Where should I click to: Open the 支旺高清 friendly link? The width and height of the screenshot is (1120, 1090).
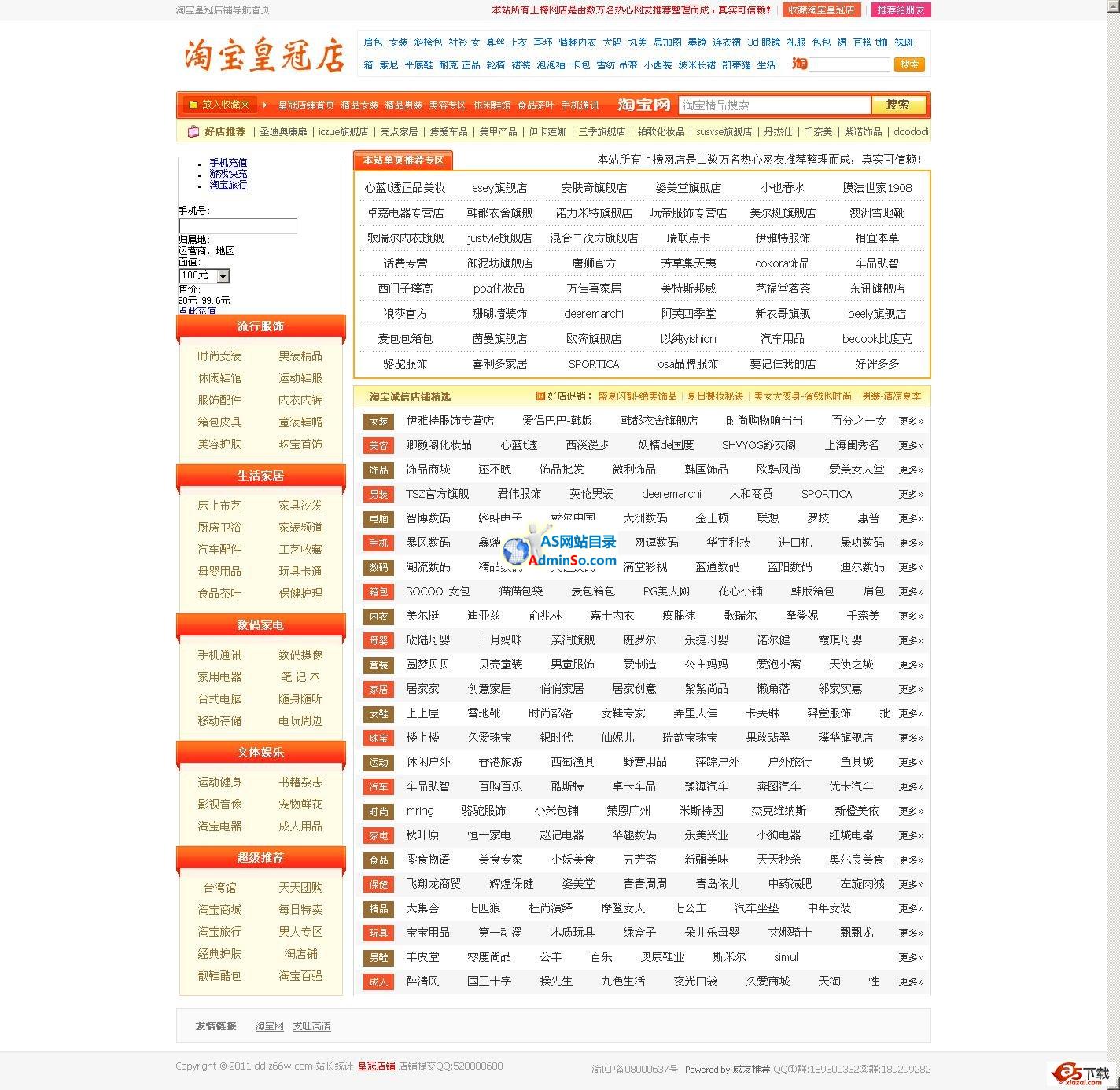pos(311,1026)
